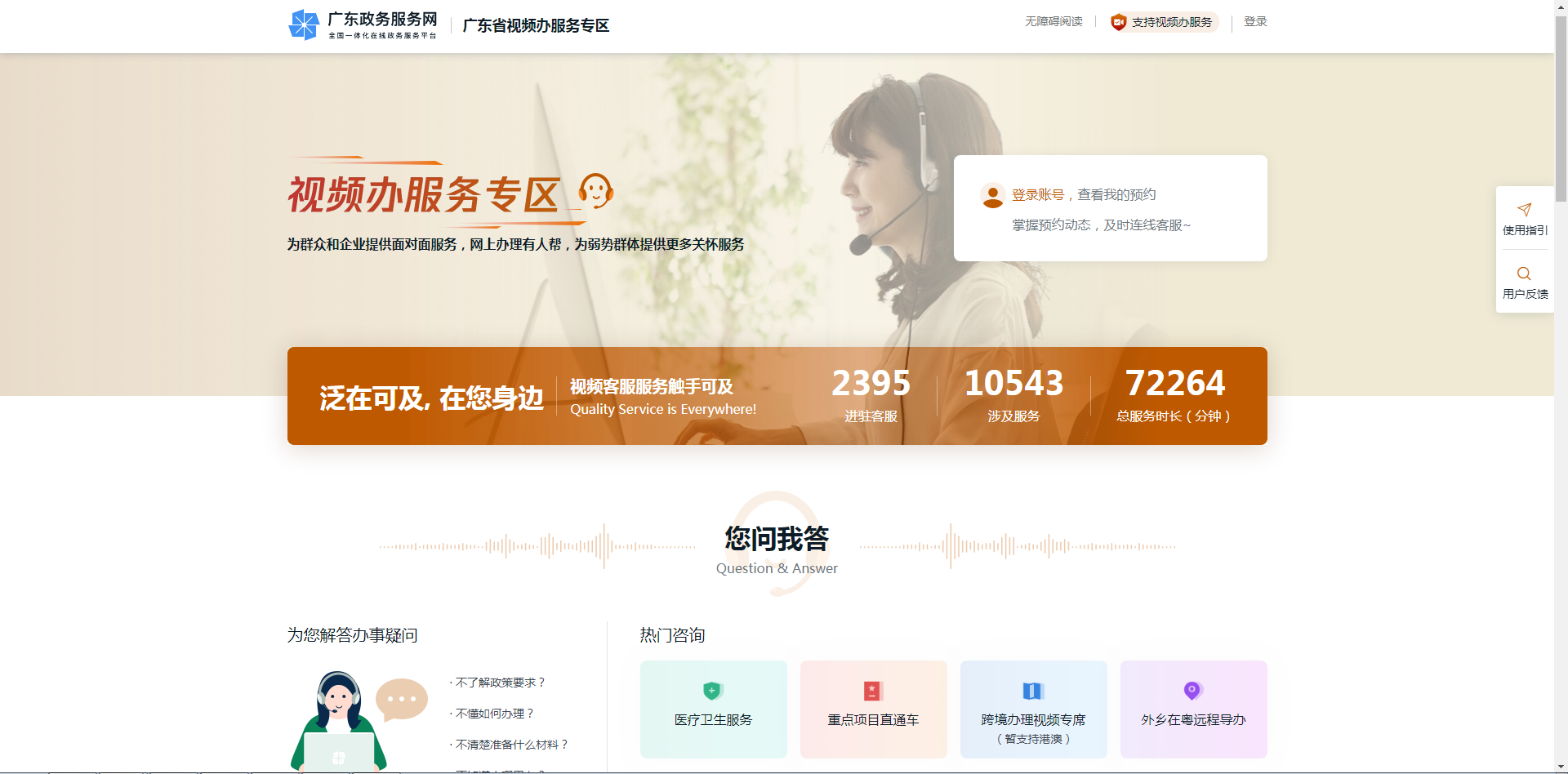Click the 广东政务服务网 logo icon
1568x774 pixels.
304,24
